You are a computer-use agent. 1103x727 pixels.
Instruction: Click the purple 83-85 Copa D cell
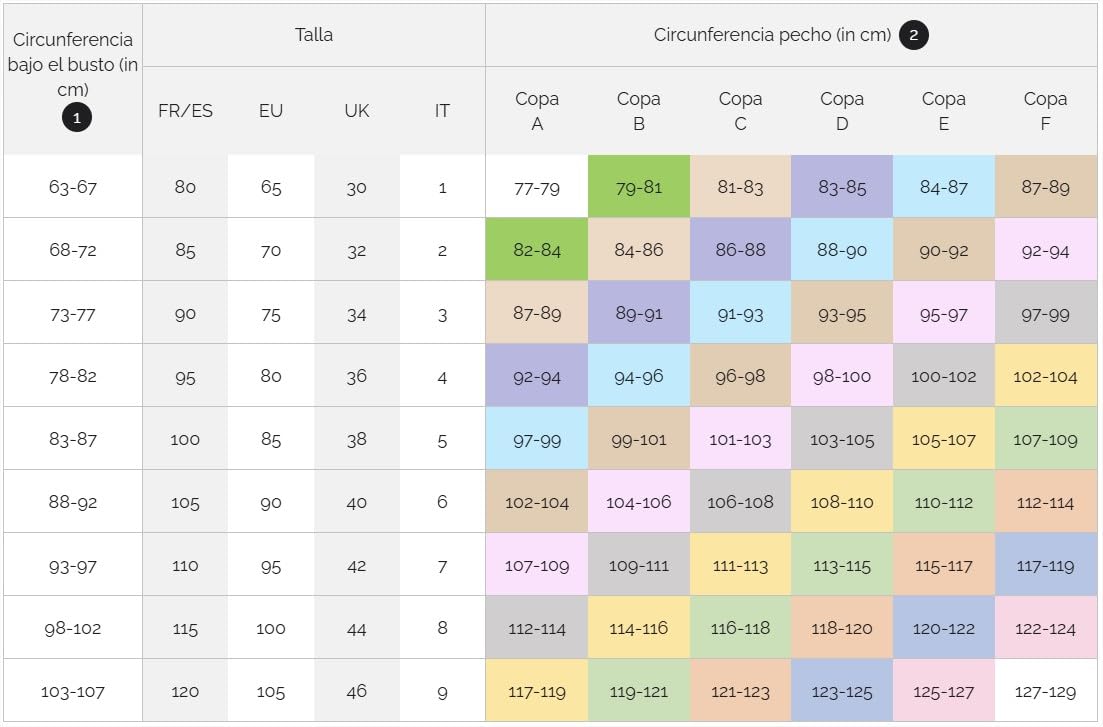841,187
